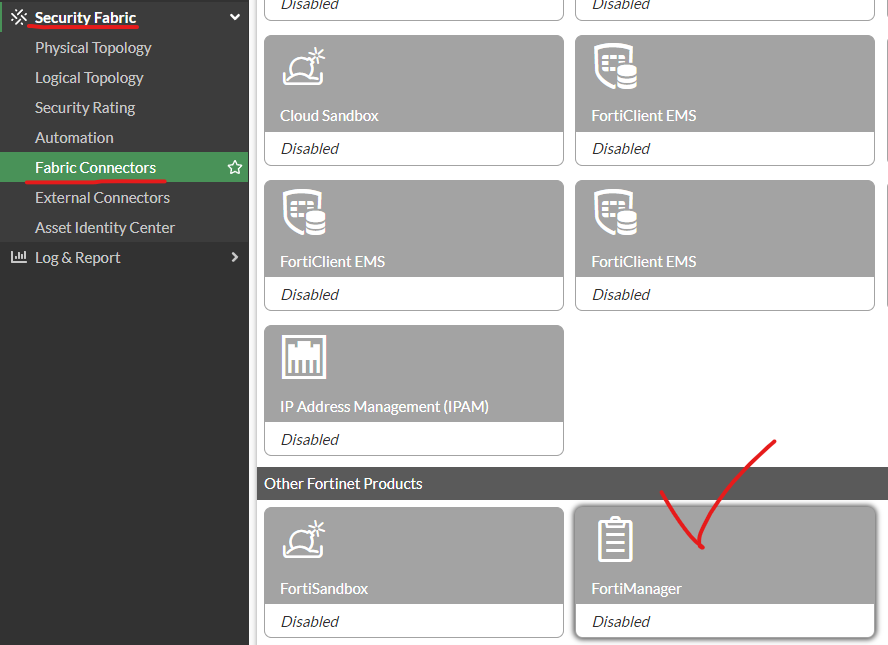Viewport: 888px width, 645px height.
Task: Open Physical Topology page
Action: (x=93, y=48)
